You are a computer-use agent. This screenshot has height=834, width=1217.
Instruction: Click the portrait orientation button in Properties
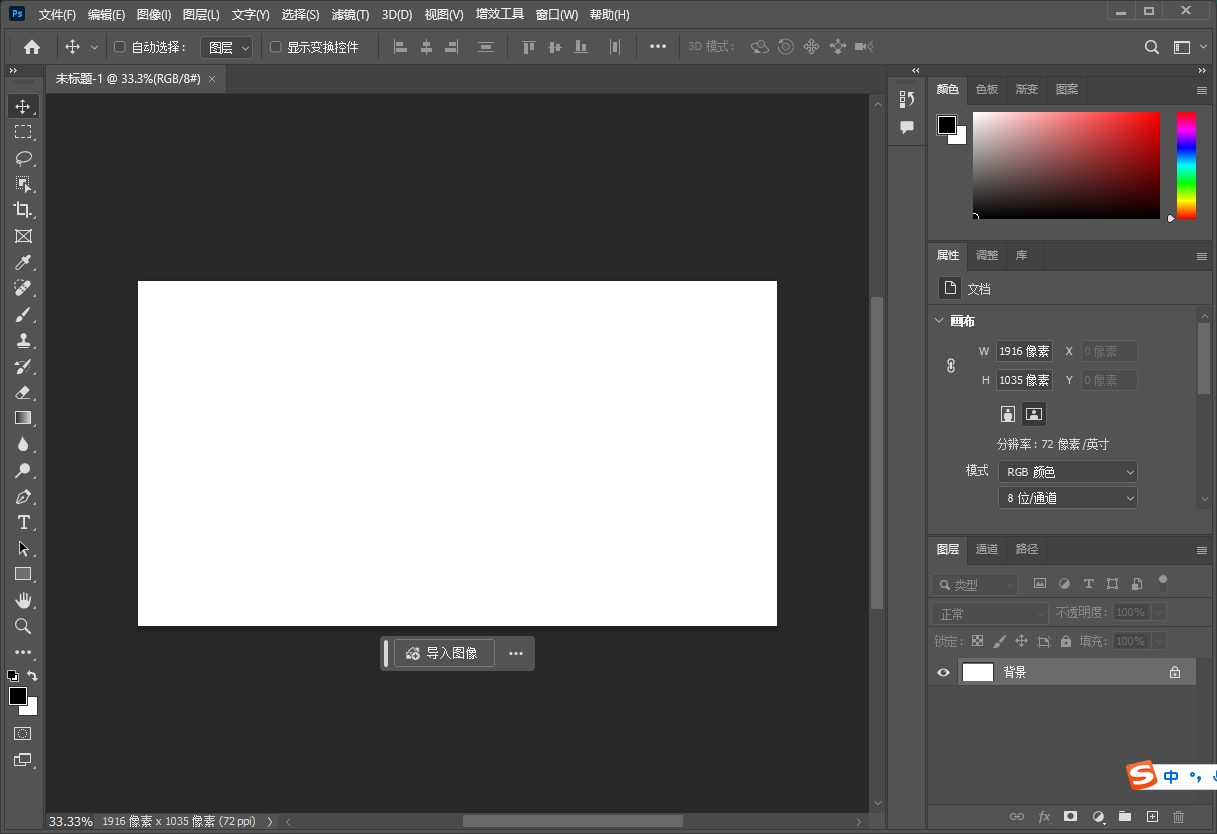coord(1007,413)
